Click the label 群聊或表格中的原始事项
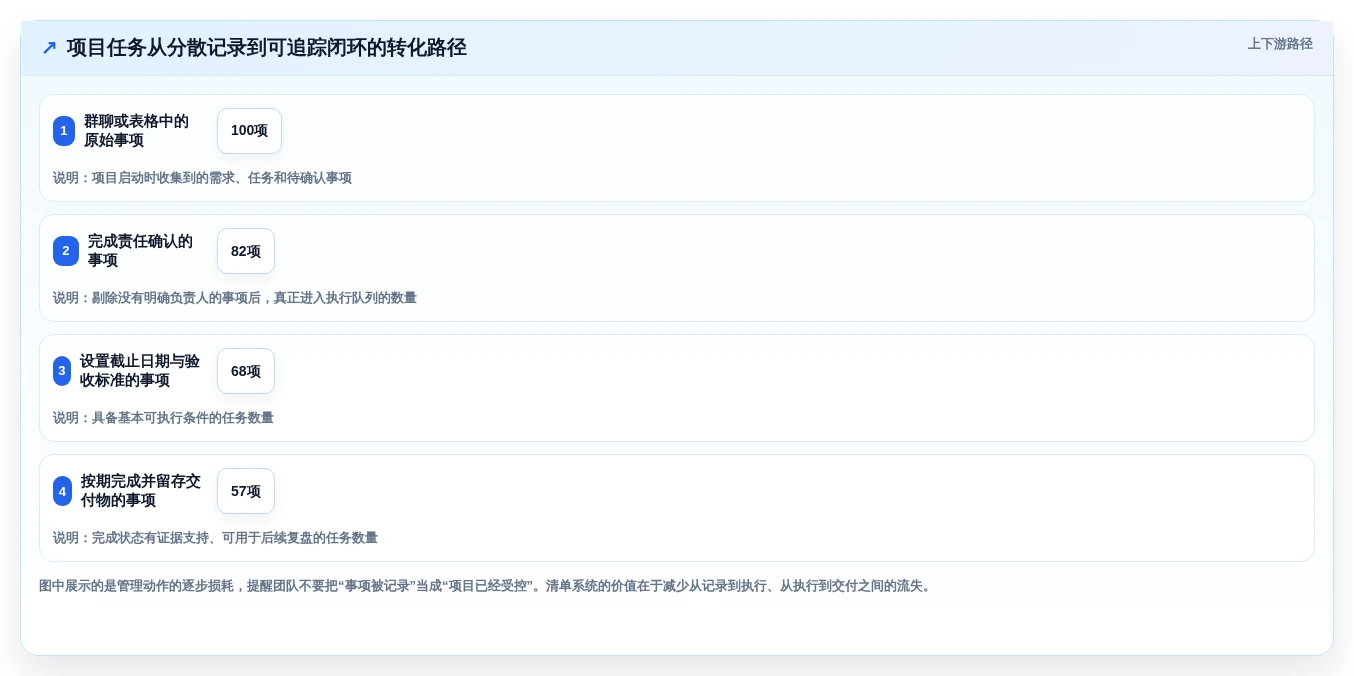1354x676 pixels. [136, 131]
